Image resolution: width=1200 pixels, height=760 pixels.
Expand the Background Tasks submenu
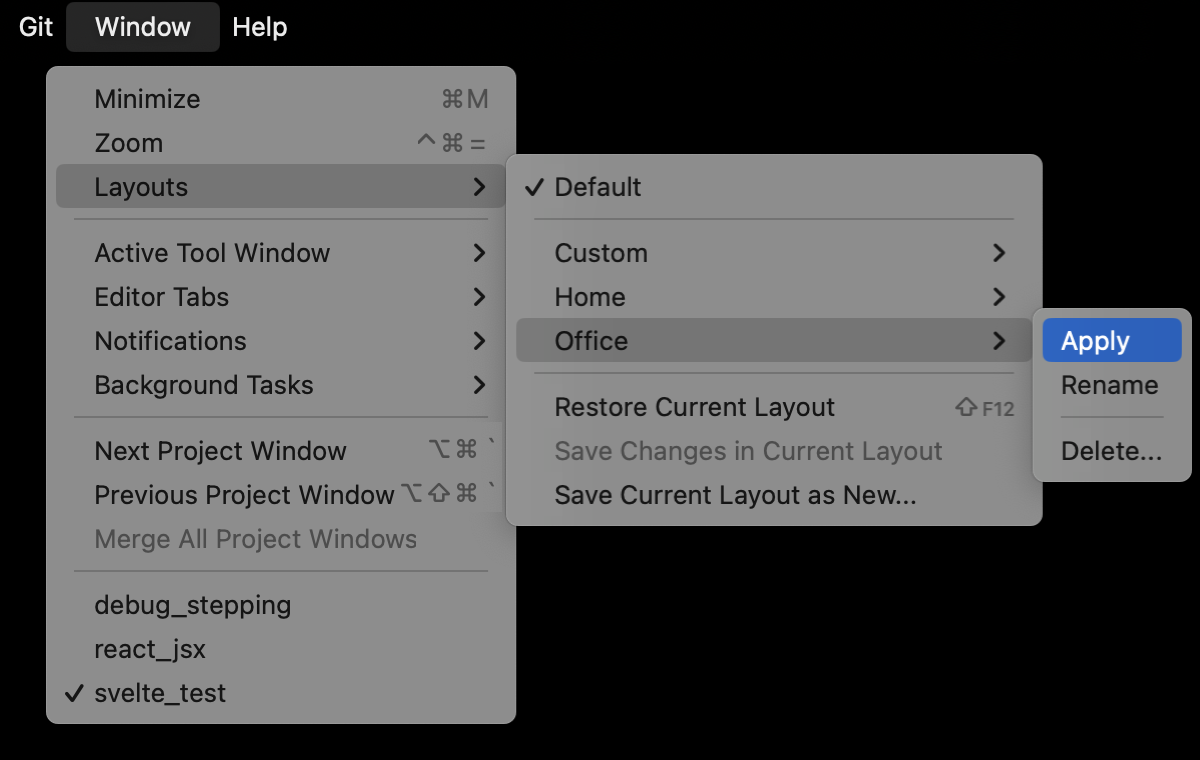coord(204,385)
